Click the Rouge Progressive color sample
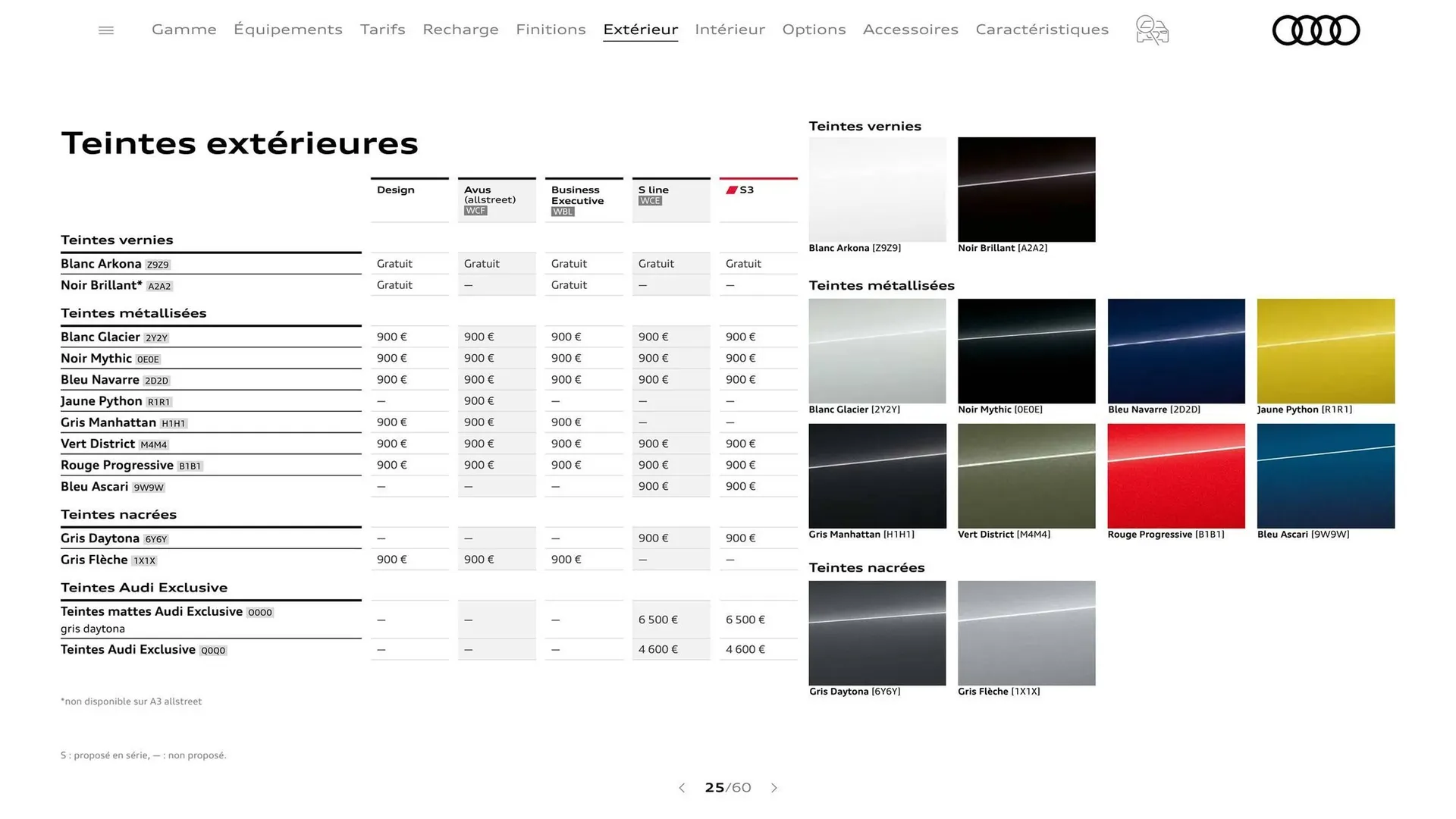The image size is (1456, 819). pos(1176,475)
